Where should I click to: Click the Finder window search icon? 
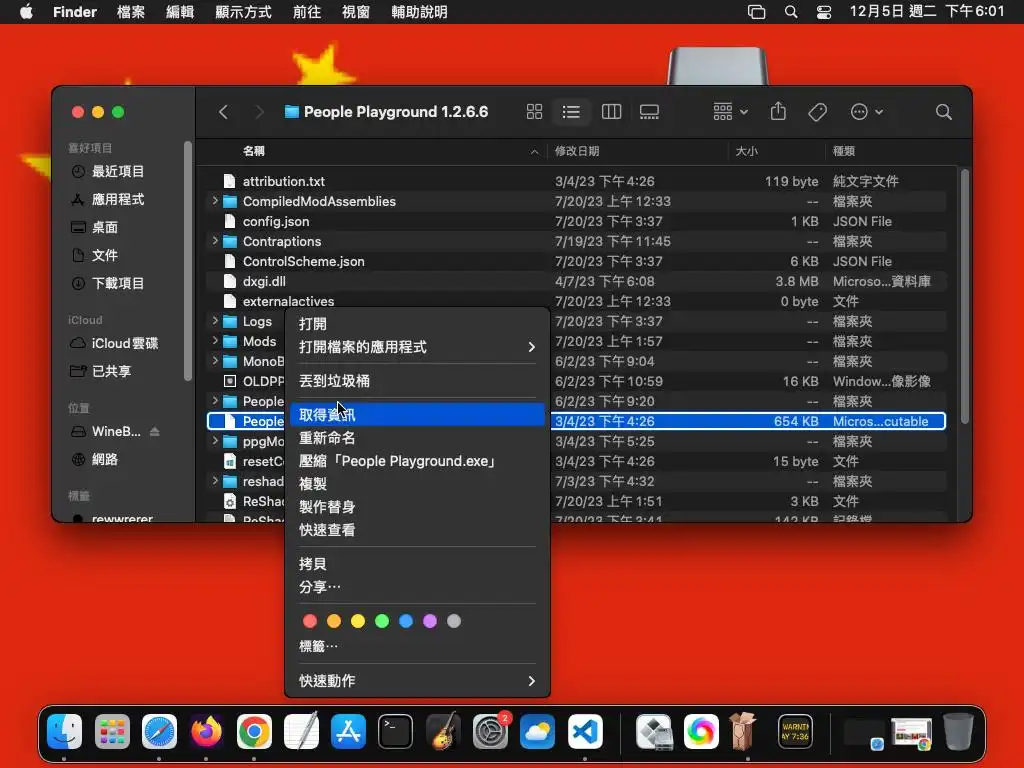coord(943,112)
